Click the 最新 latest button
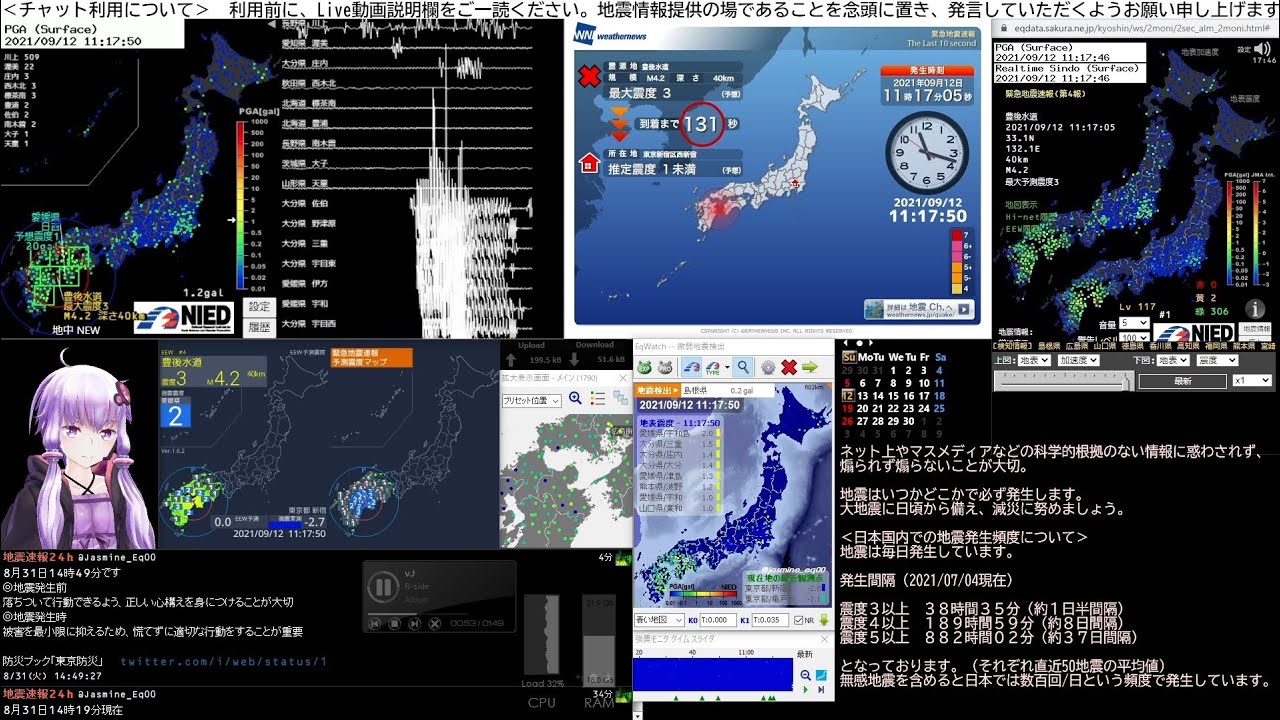The image size is (1280, 720). point(1182,381)
